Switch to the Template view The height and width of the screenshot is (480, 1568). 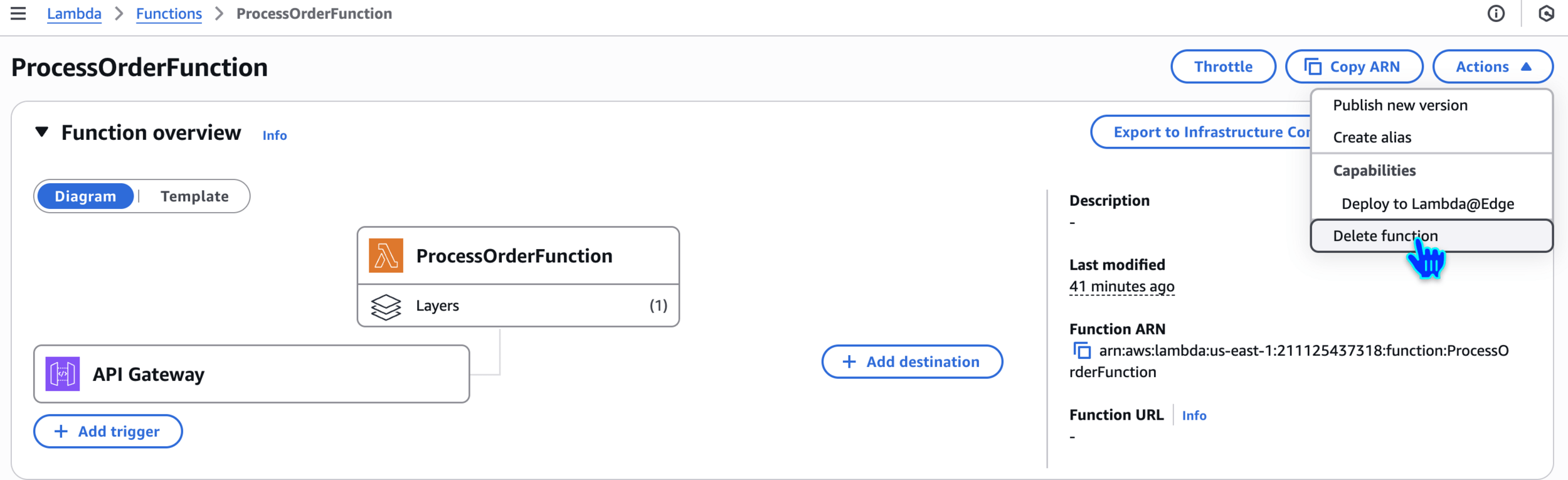pos(194,196)
